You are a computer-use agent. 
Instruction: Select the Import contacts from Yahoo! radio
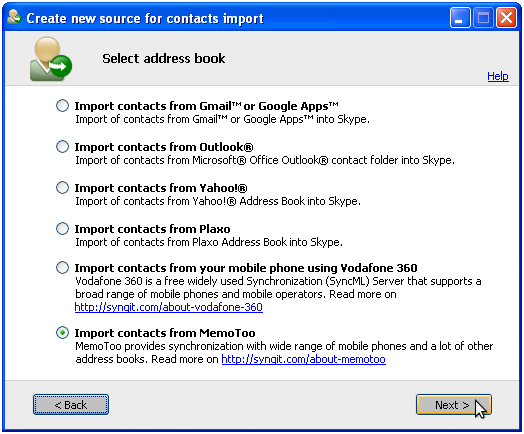[x=62, y=188]
